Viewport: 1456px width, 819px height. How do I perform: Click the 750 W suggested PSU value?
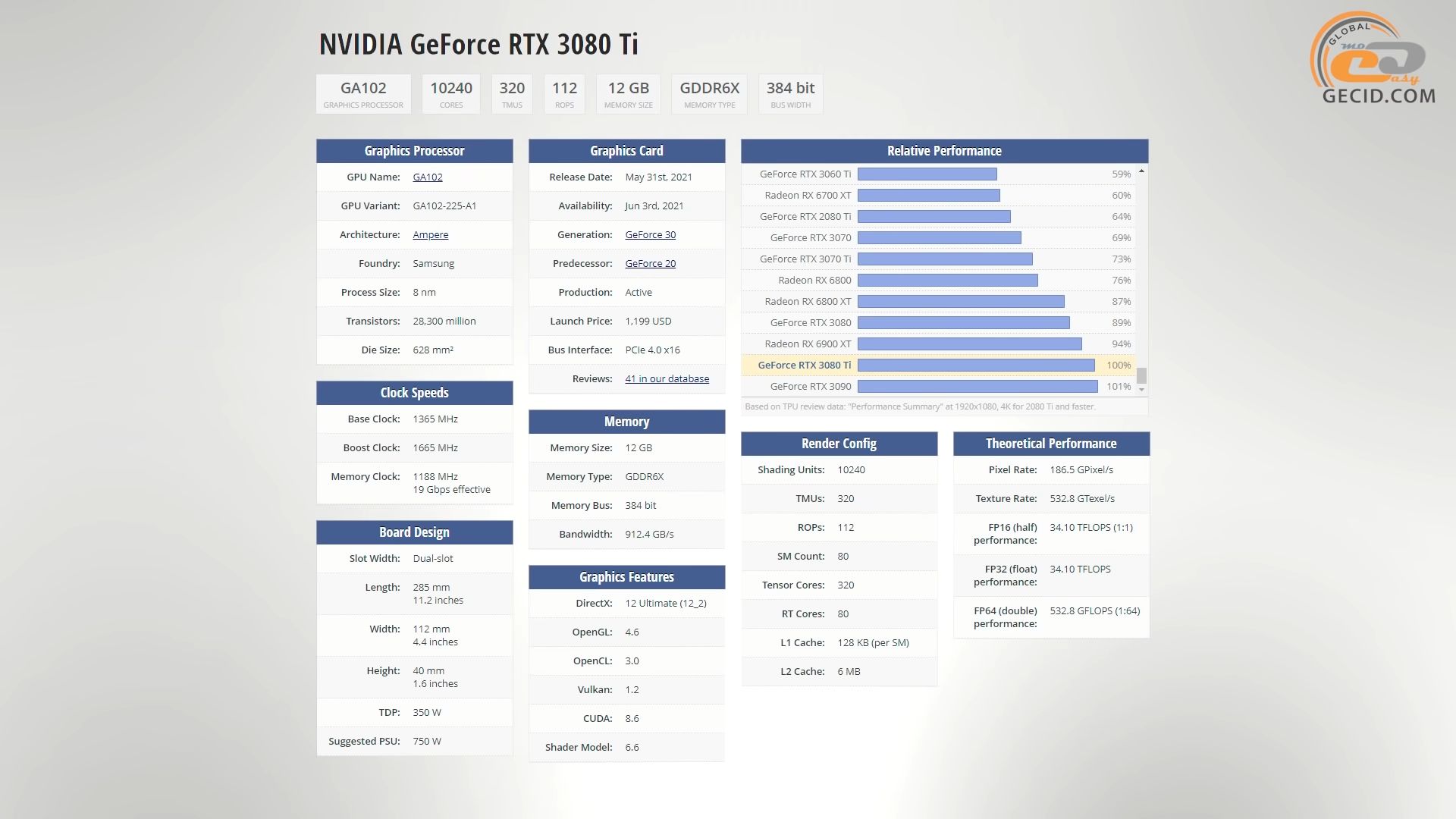pos(427,741)
